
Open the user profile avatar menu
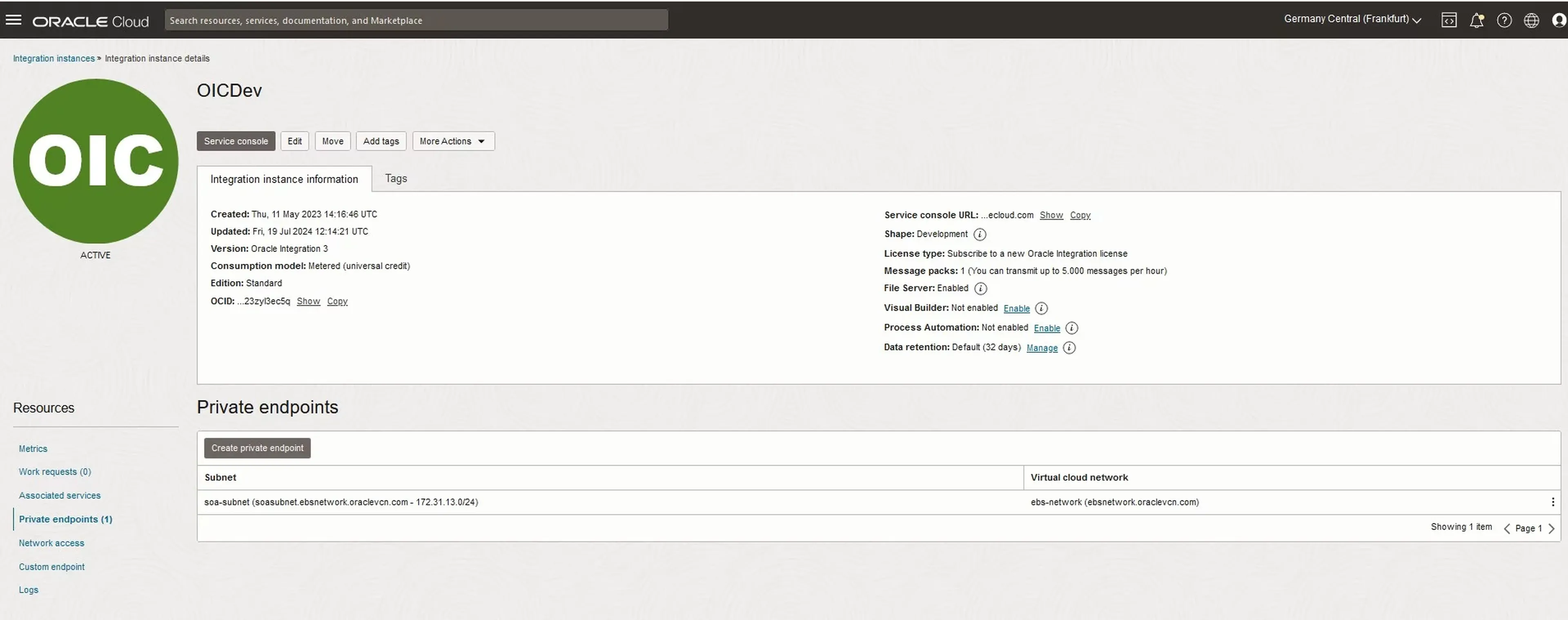(1559, 20)
